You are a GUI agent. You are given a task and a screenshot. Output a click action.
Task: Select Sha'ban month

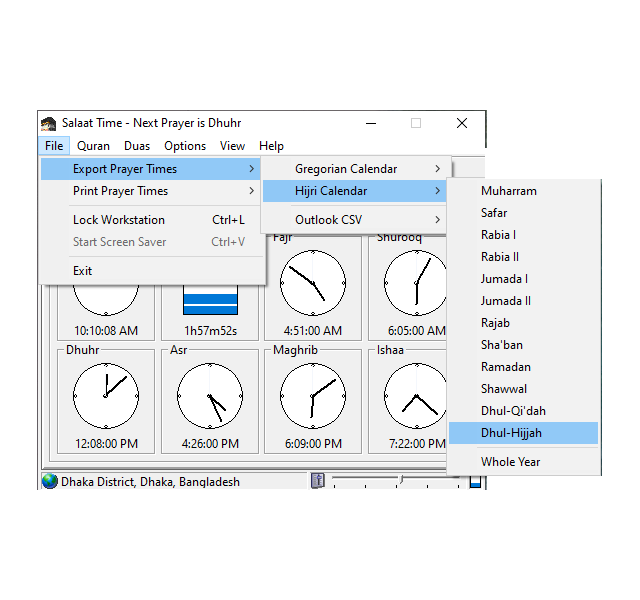523,345
